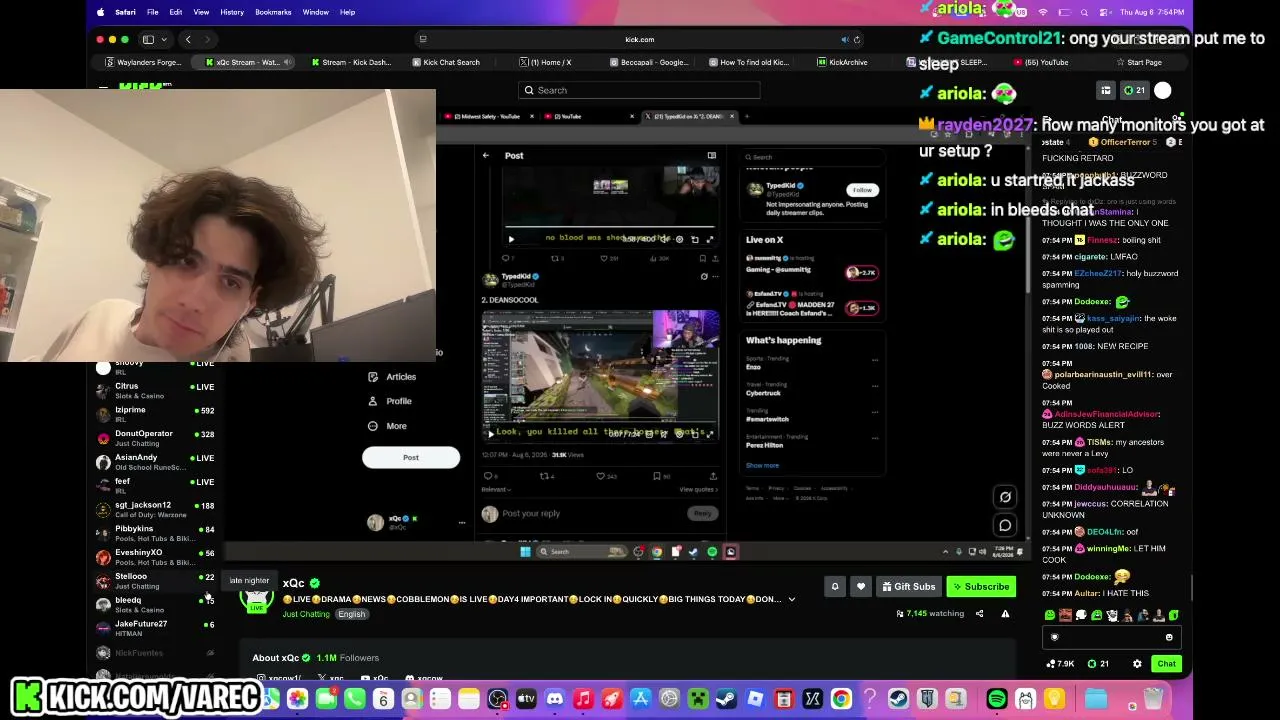Play the DEANSOCOOL video clip
1280x720 pixels.
pos(489,433)
